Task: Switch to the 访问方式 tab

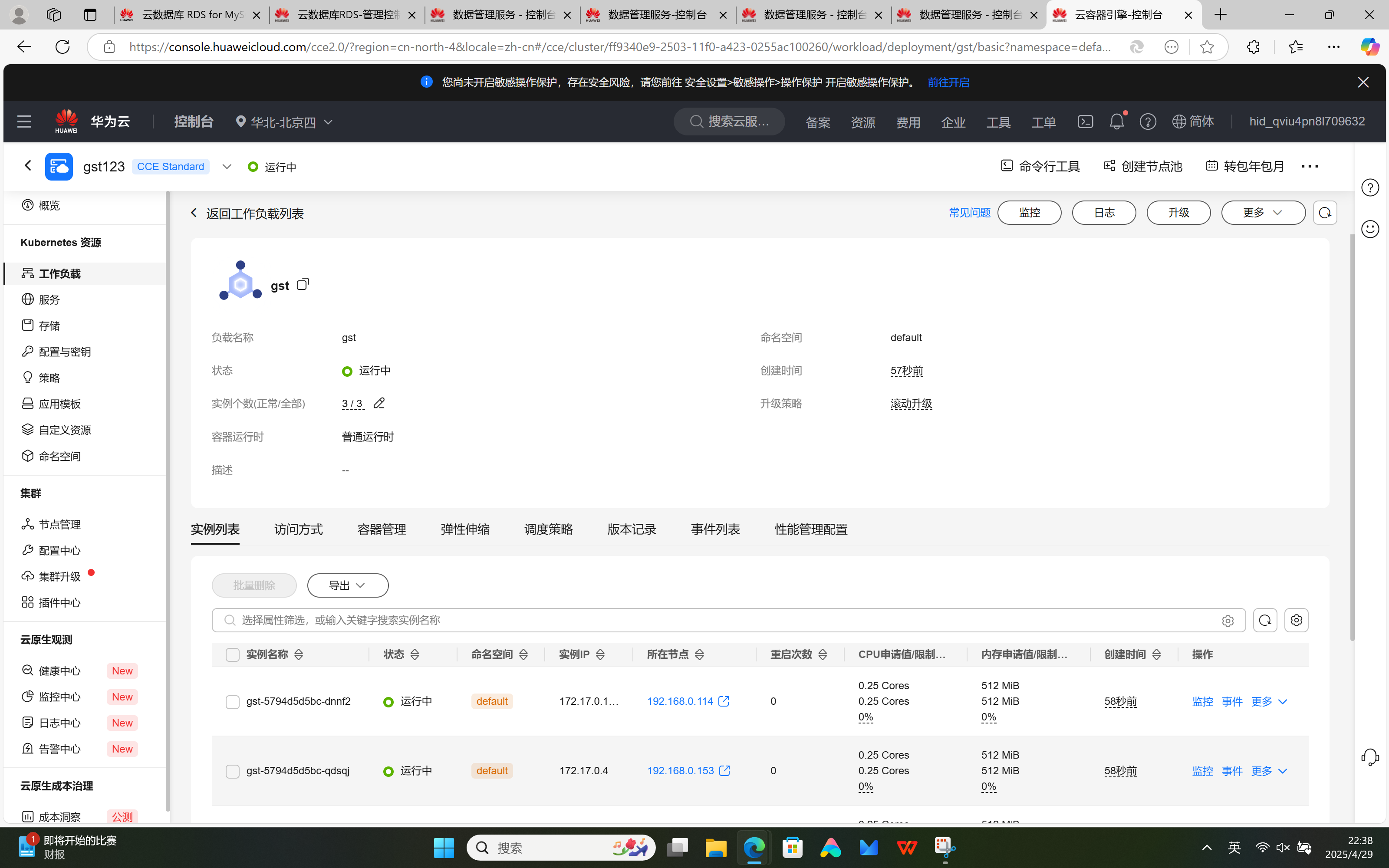Action: pos(299,529)
